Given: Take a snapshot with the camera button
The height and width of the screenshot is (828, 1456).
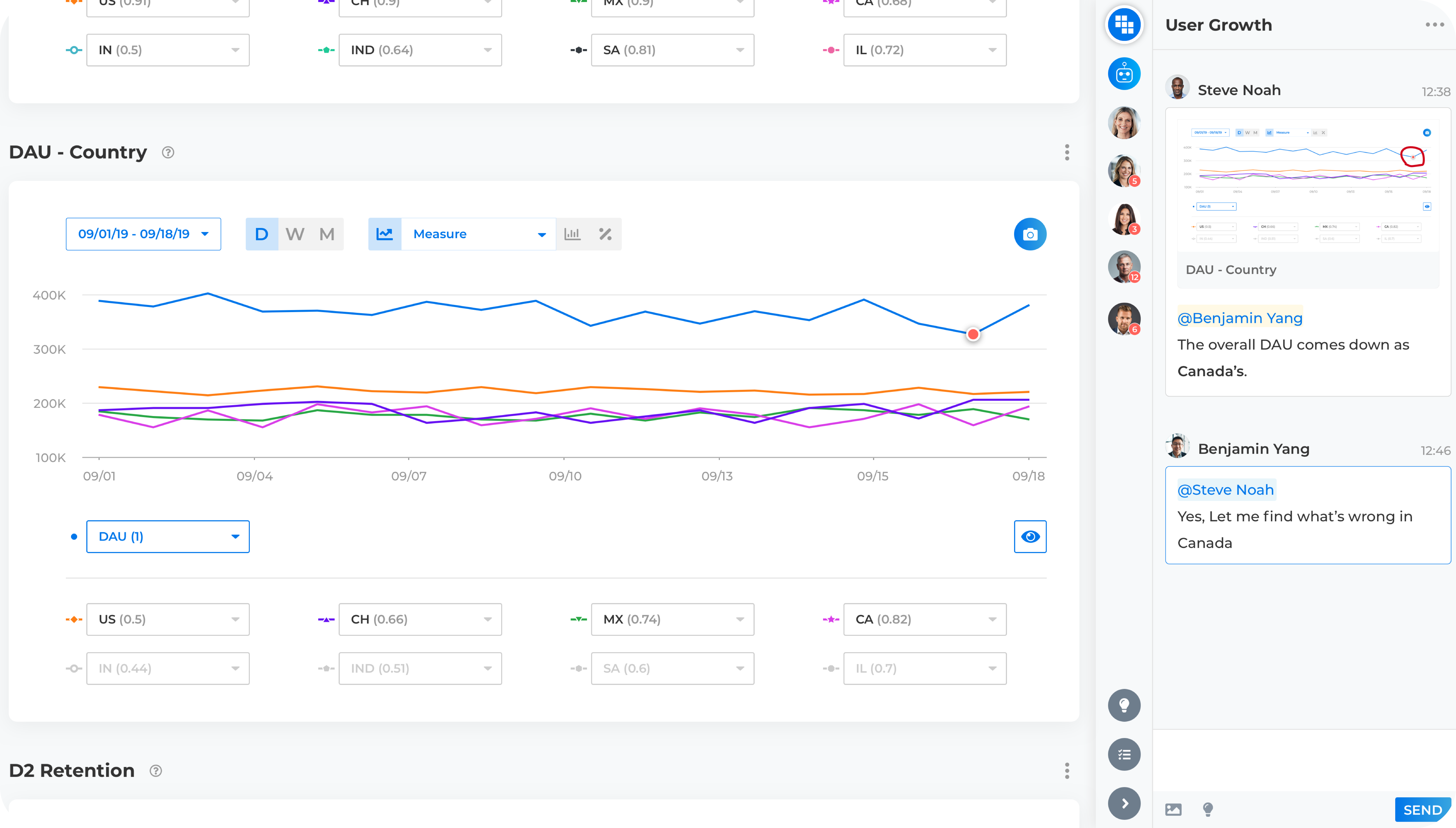Looking at the screenshot, I should coord(1030,234).
